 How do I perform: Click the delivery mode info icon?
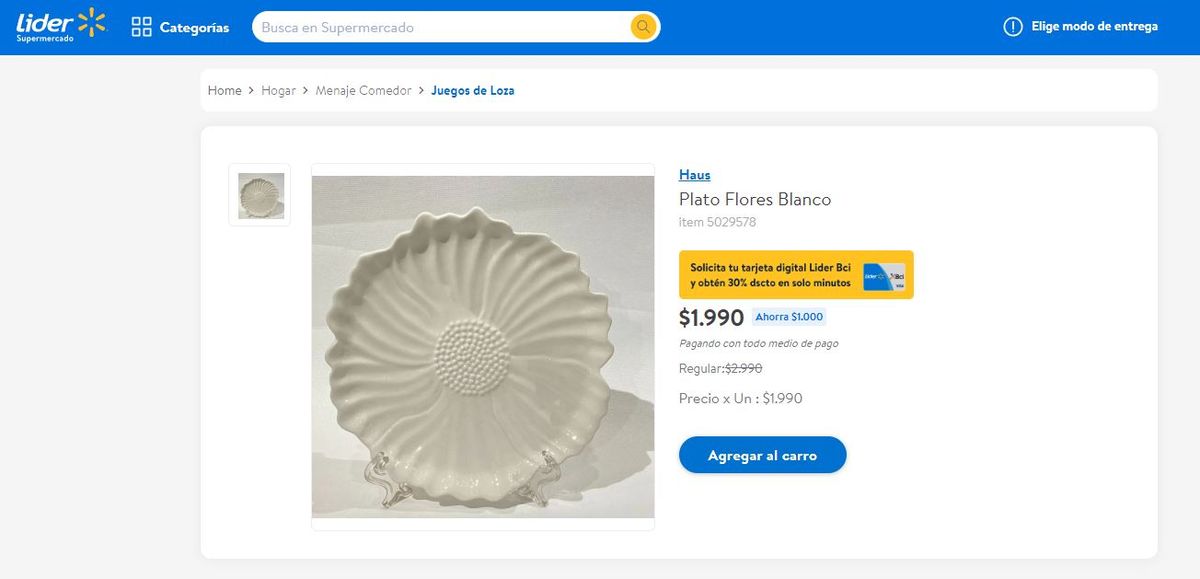click(1013, 27)
